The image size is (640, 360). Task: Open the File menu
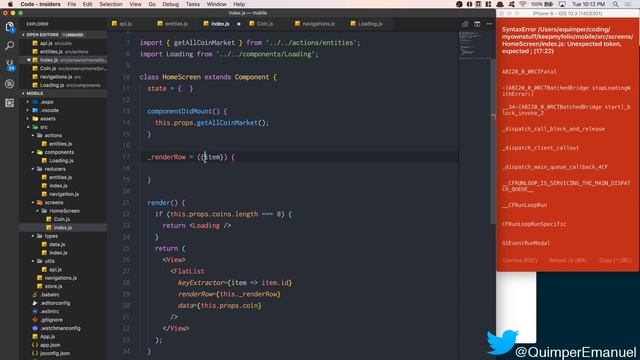click(x=72, y=4)
